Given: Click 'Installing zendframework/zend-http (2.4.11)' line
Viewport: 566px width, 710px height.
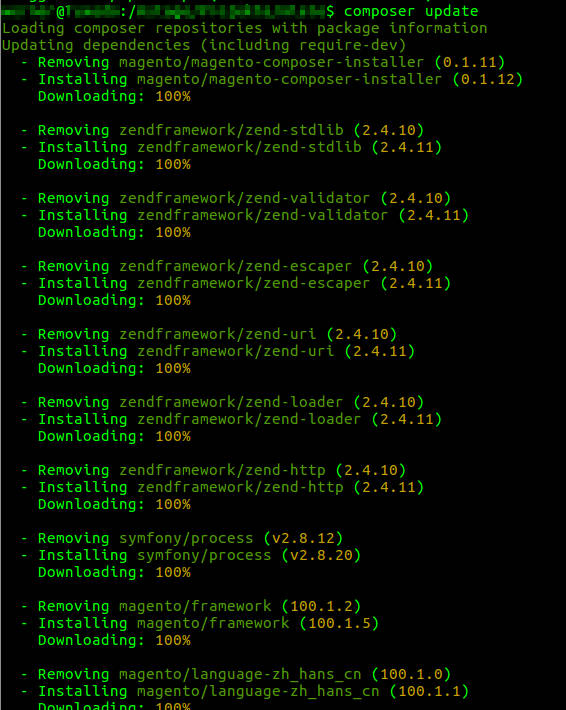Looking at the screenshot, I should click(222, 487).
